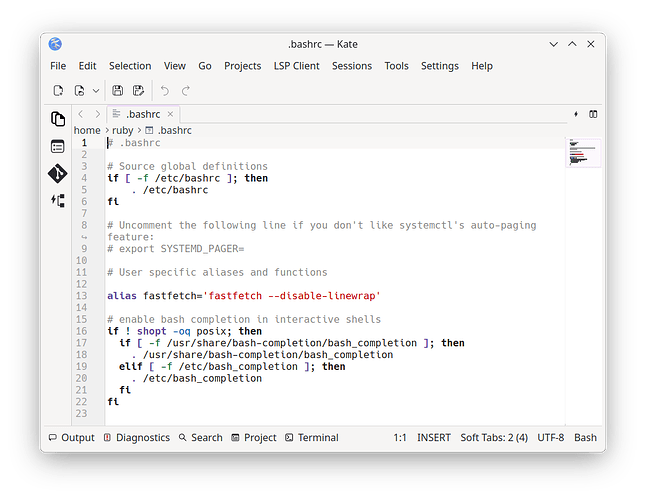Click the ruby folder in breadcrumb
The height and width of the screenshot is (499, 646).
point(122,130)
